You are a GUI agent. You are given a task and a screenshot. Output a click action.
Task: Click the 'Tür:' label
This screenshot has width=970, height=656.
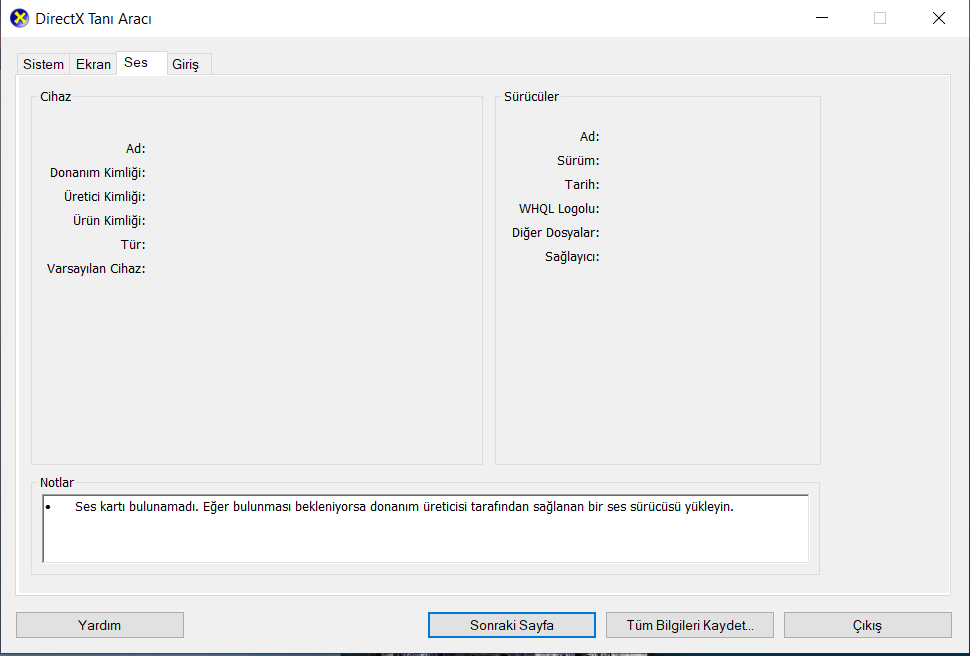(132, 245)
